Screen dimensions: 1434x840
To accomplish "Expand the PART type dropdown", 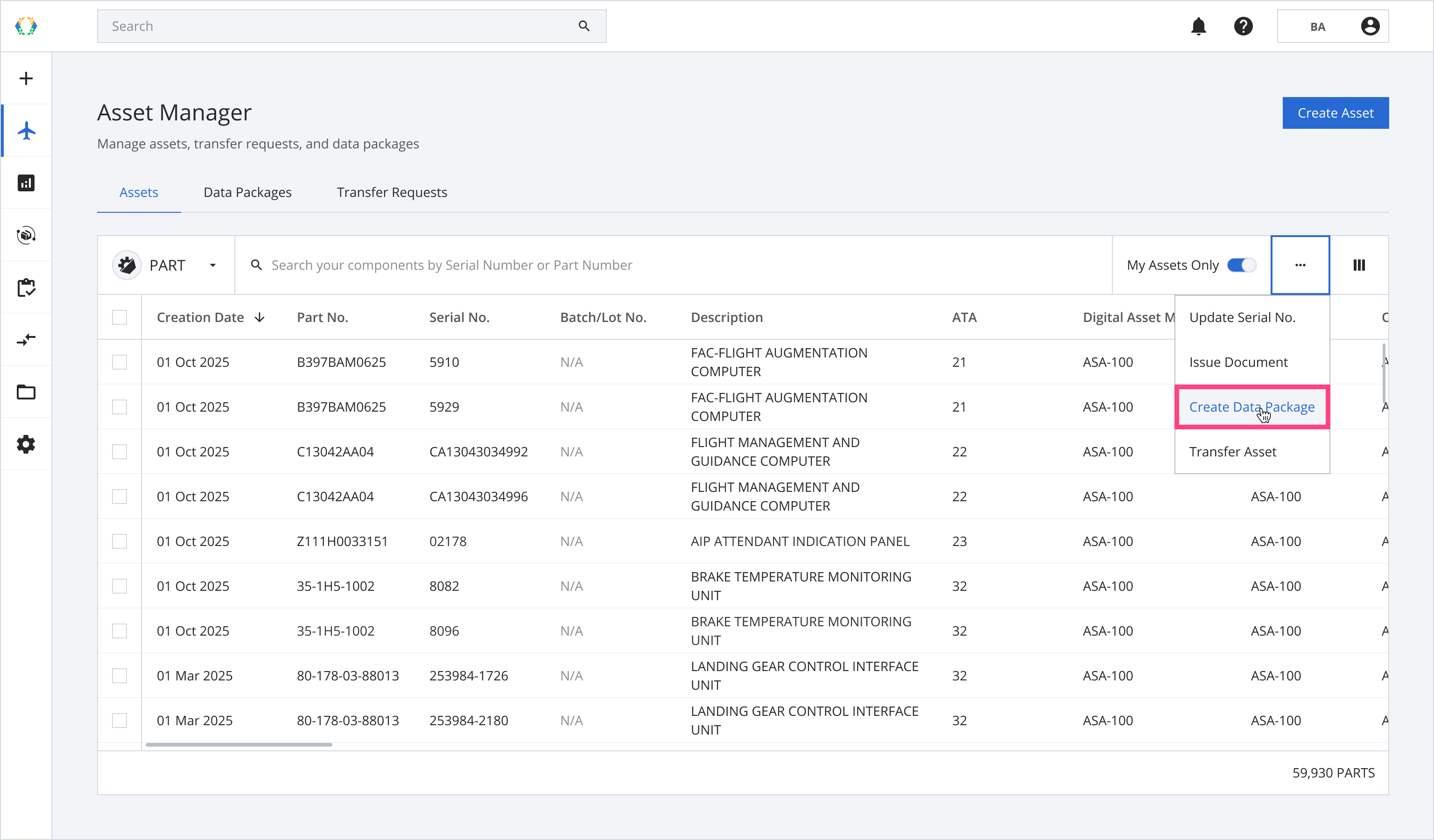I will click(x=212, y=265).
